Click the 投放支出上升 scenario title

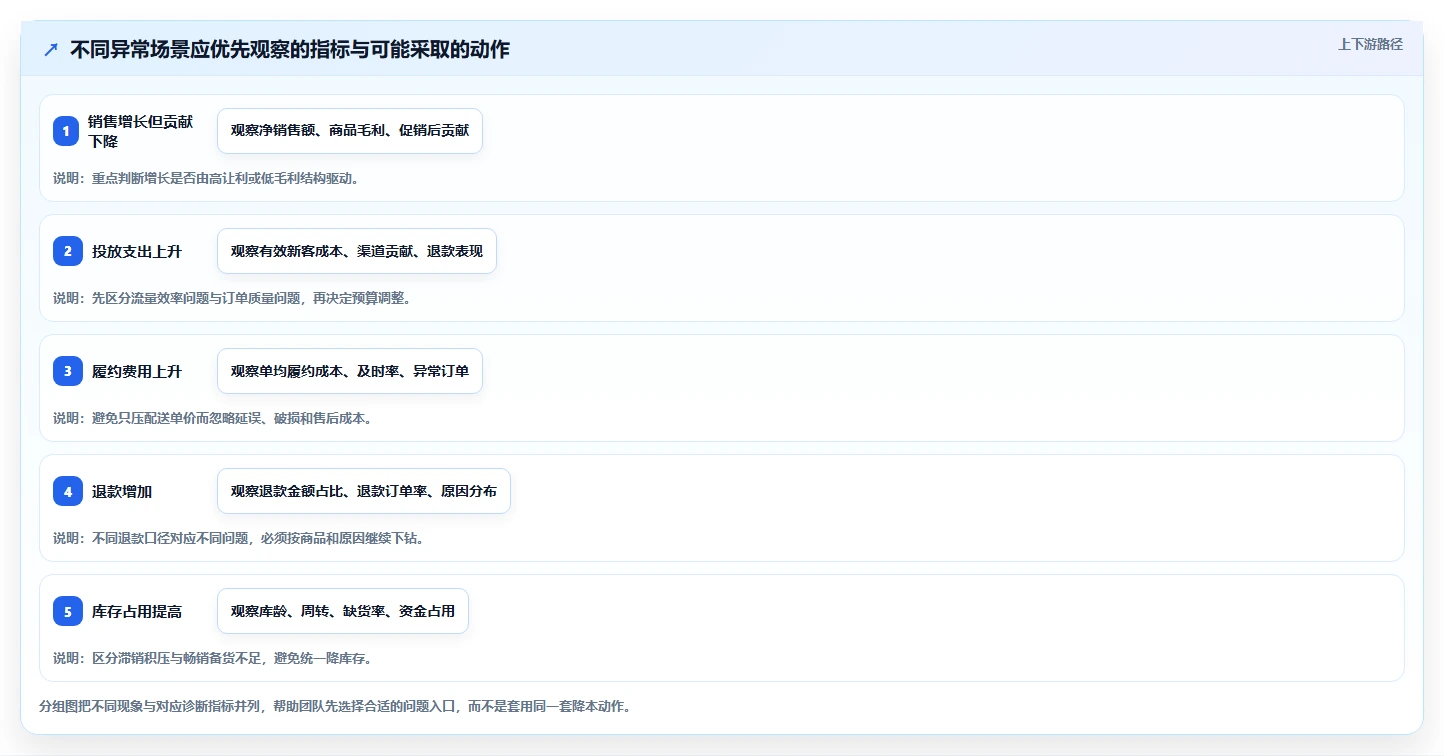tap(137, 251)
